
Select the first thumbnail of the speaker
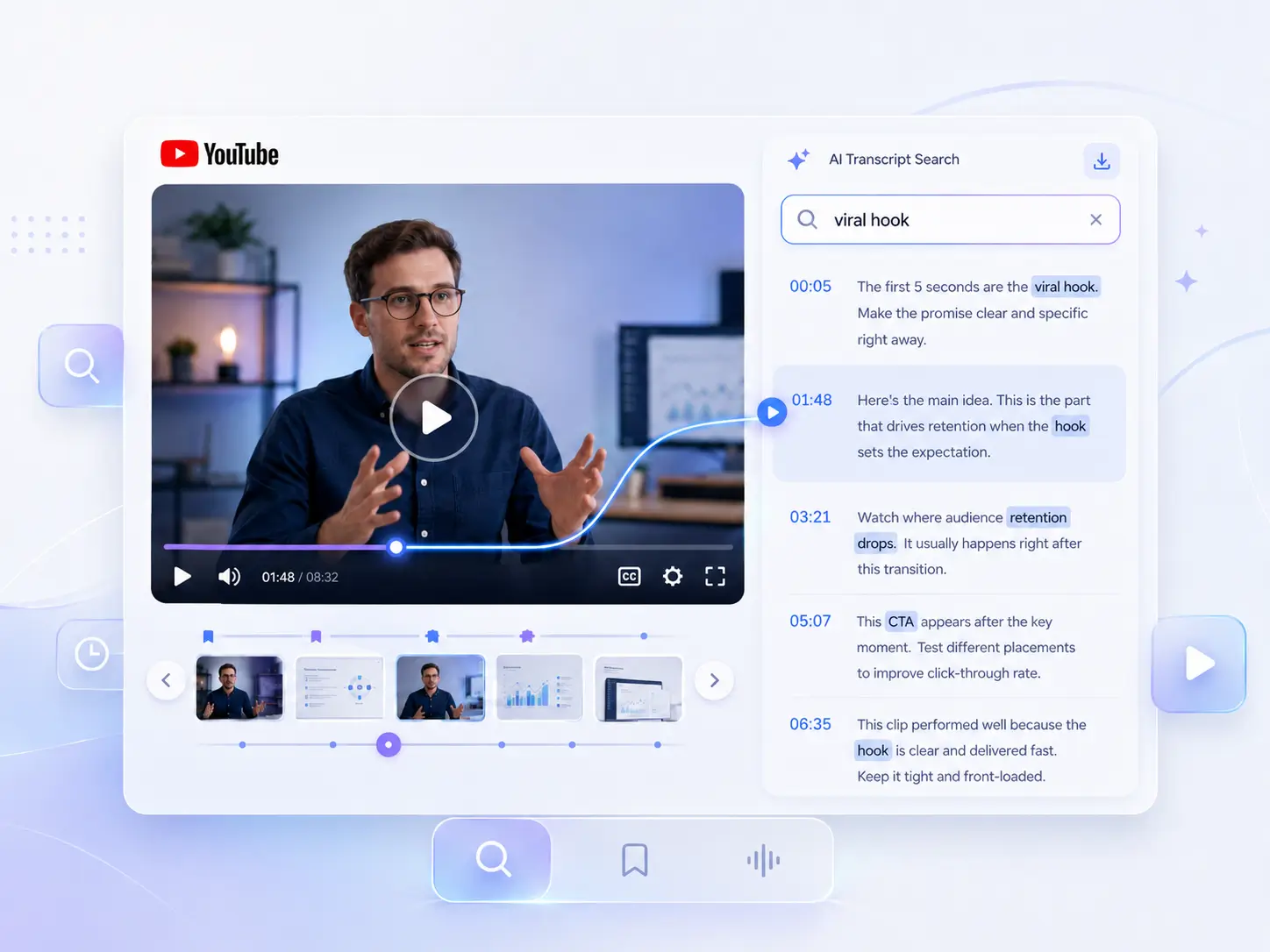click(x=239, y=688)
